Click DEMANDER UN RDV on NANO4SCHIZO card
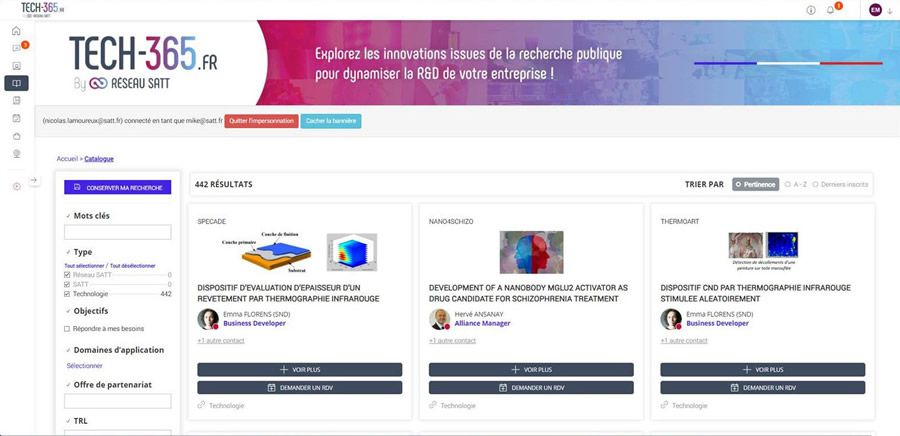 tap(531, 387)
